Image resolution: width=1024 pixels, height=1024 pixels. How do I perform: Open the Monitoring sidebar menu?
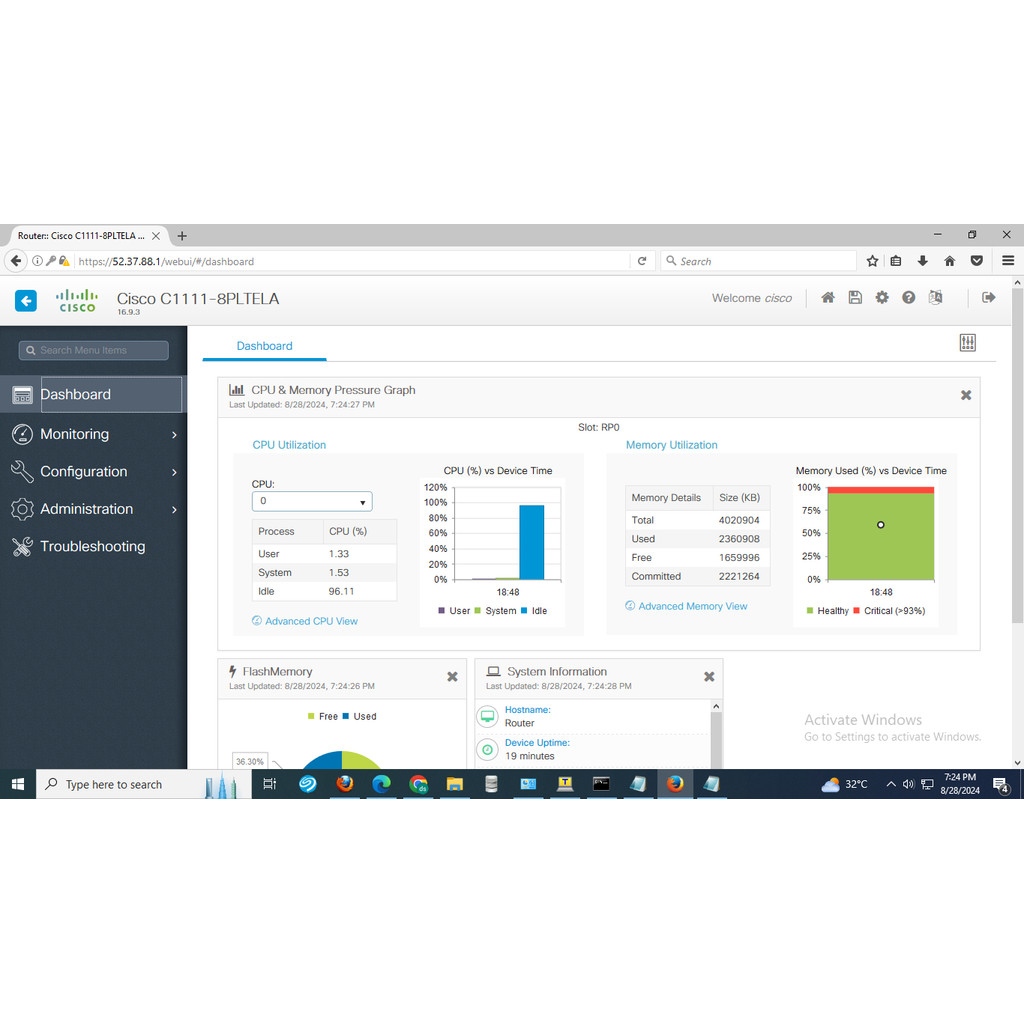click(x=93, y=434)
